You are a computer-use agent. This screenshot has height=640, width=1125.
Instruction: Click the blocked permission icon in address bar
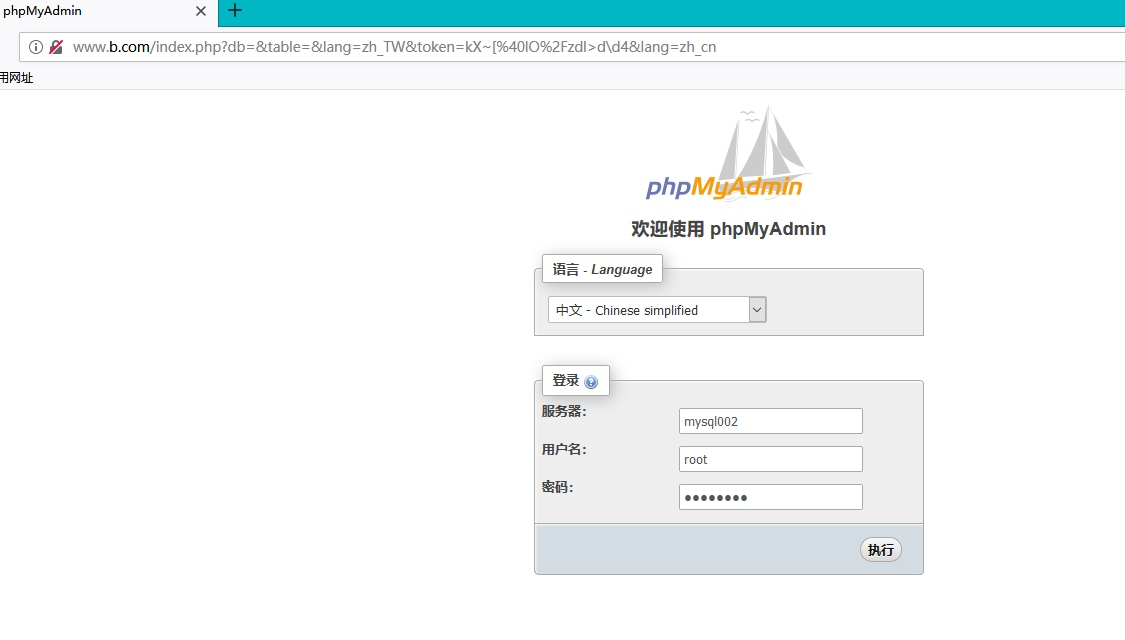56,47
